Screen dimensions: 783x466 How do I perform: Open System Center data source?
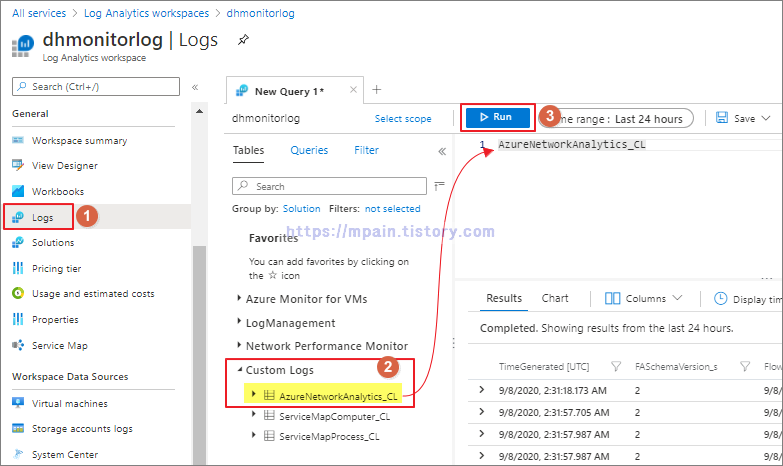(65, 455)
